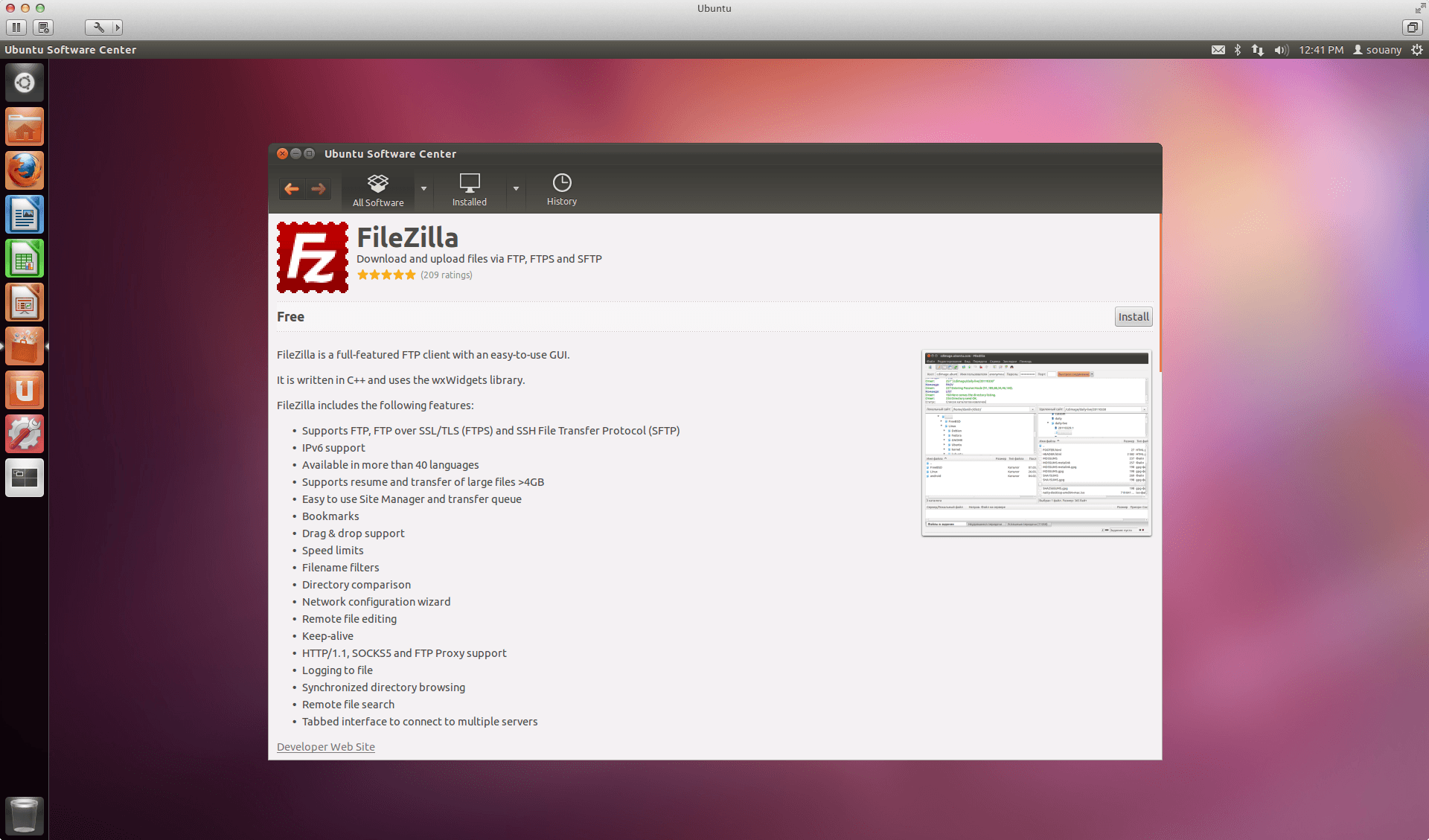Click the five-star rating
Viewport: 1429px width, 840px height.
(386, 275)
